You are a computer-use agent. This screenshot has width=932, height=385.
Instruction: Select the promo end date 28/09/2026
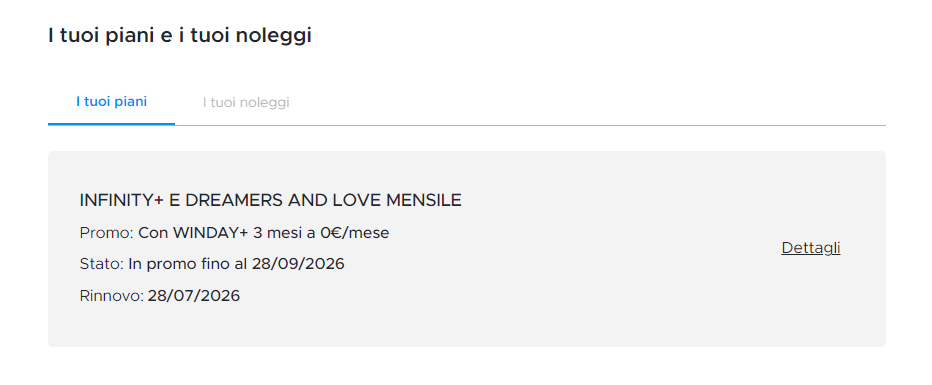[x=298, y=264]
